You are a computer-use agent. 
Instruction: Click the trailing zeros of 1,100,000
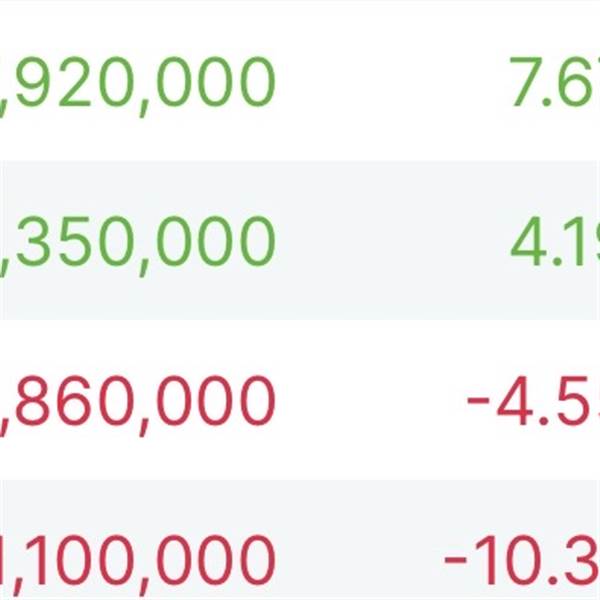[216, 560]
